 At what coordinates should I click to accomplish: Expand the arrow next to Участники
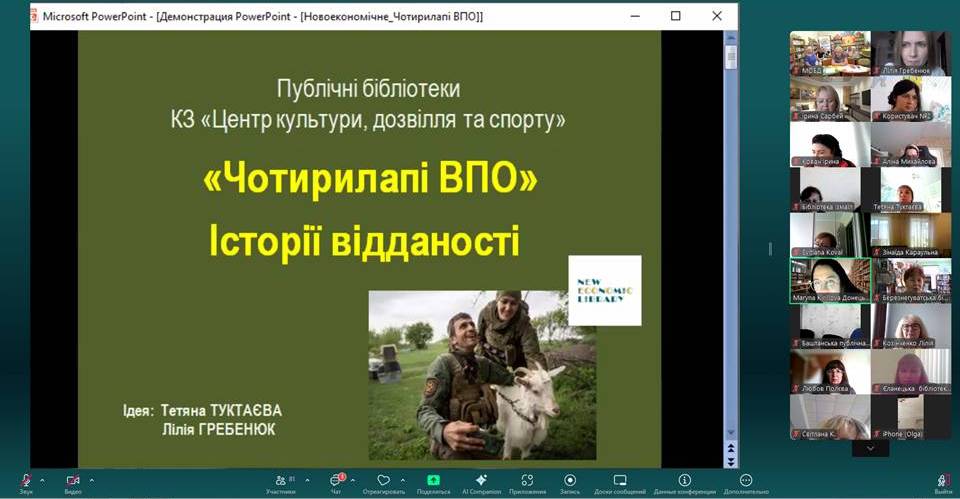(307, 479)
